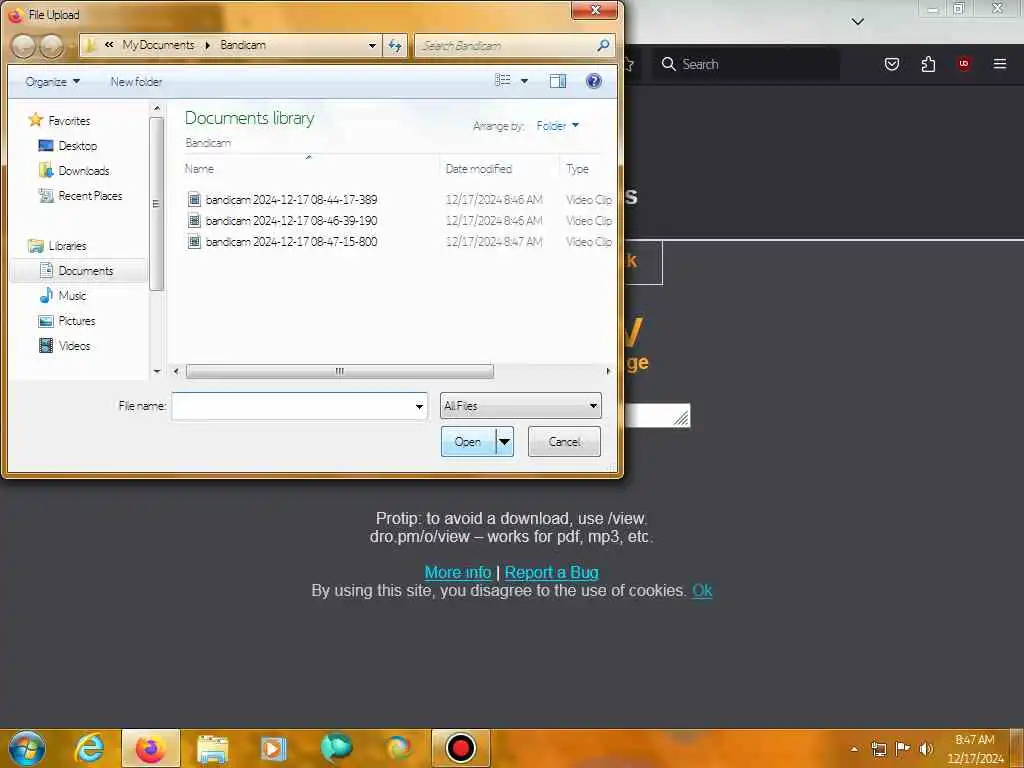Create a New folder

tap(136, 82)
